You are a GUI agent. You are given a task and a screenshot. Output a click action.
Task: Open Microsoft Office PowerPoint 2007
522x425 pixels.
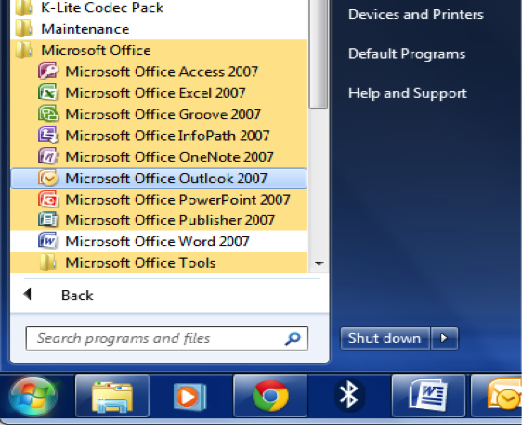(159, 200)
